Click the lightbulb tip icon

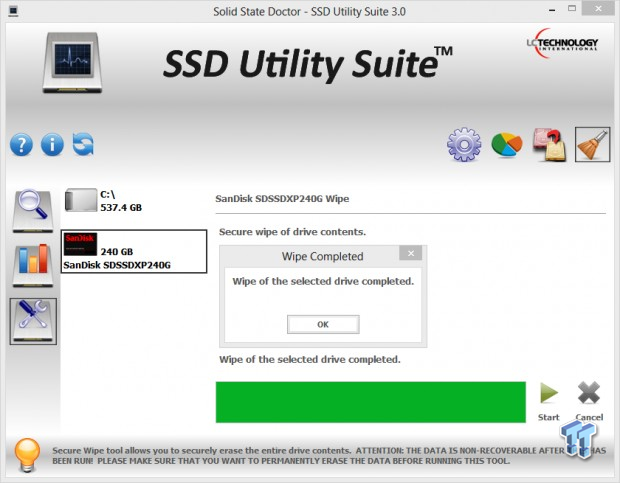pos(27,455)
